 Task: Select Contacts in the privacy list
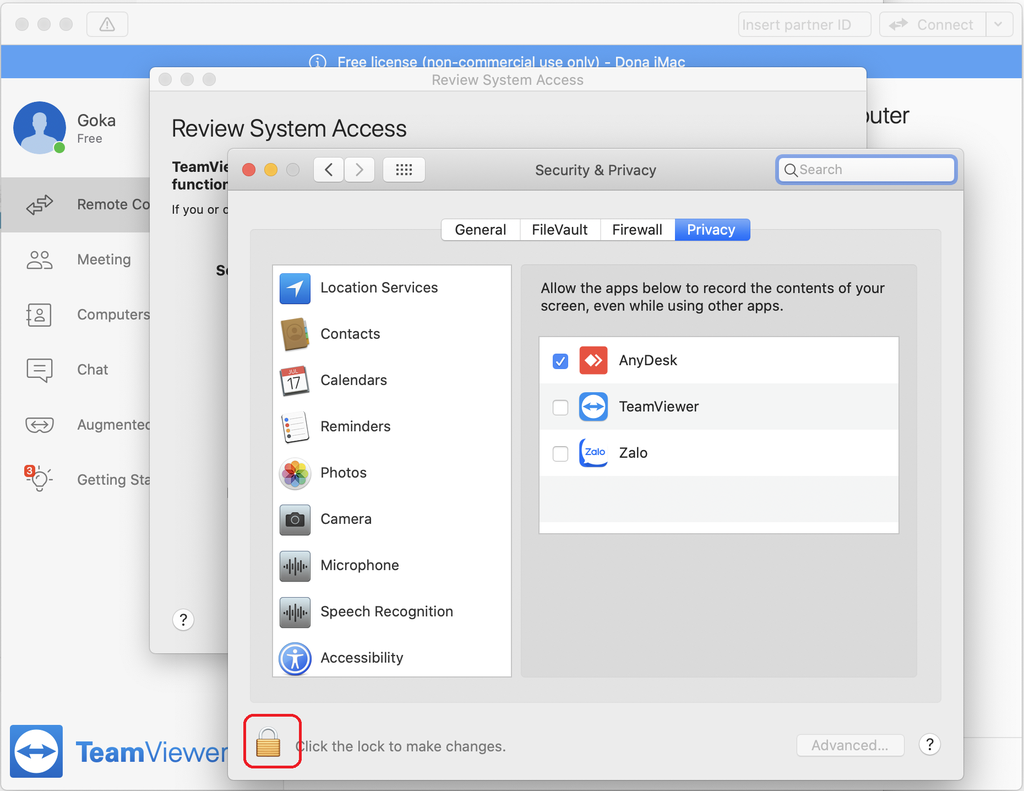[392, 334]
